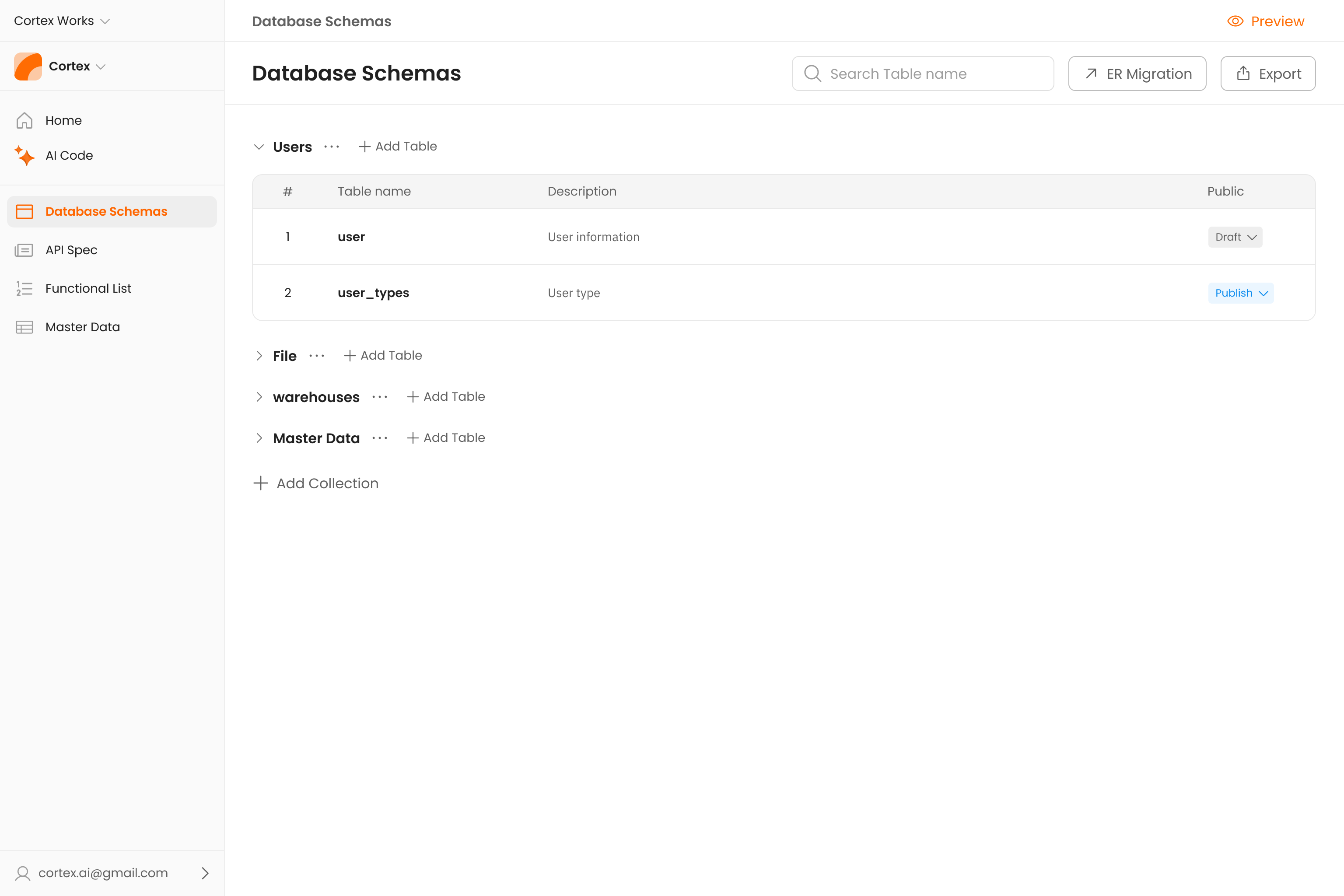Viewport: 1344px width, 896px height.
Task: Click the Home icon in sidebar
Action: tap(24, 121)
